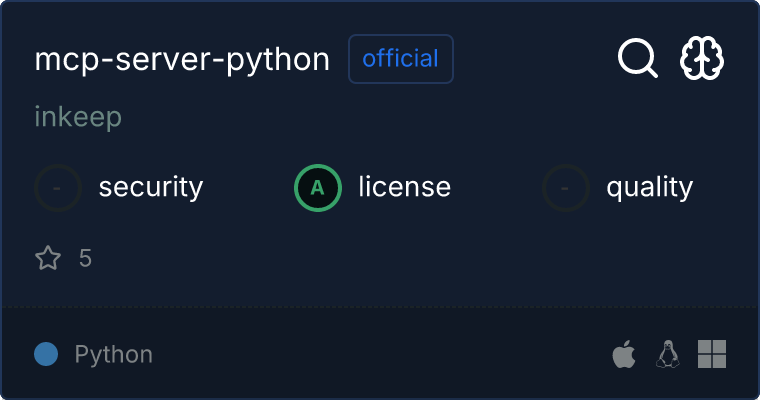
Task: Click the Linux penguin platform icon
Action: pos(667,354)
